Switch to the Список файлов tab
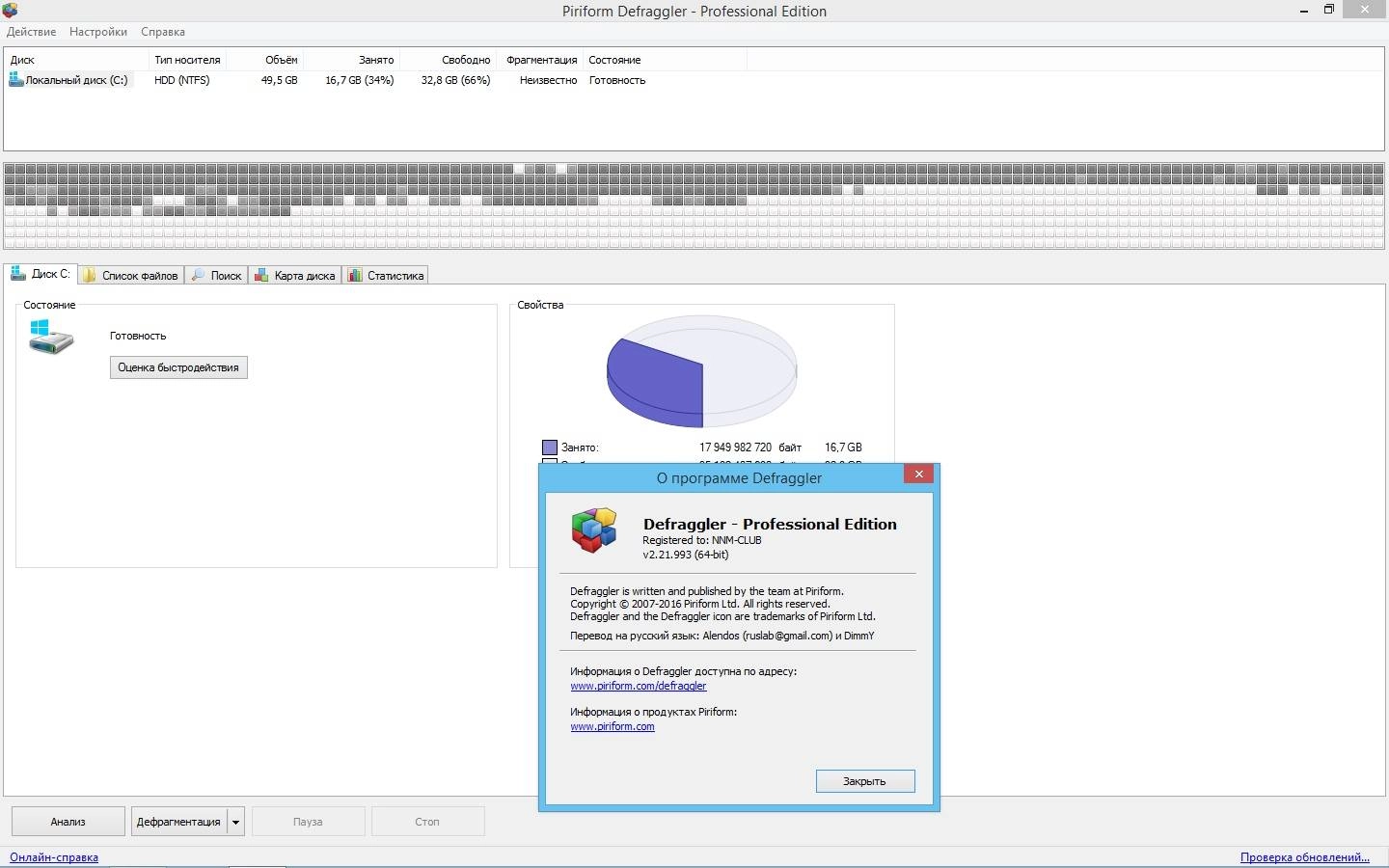This screenshot has height=868, width=1389. 130,276
